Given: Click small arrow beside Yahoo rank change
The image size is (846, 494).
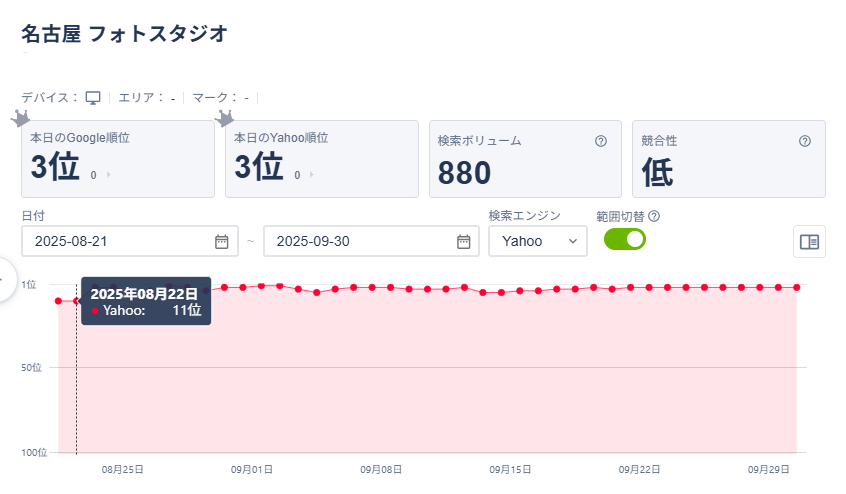Looking at the screenshot, I should coord(312,175).
